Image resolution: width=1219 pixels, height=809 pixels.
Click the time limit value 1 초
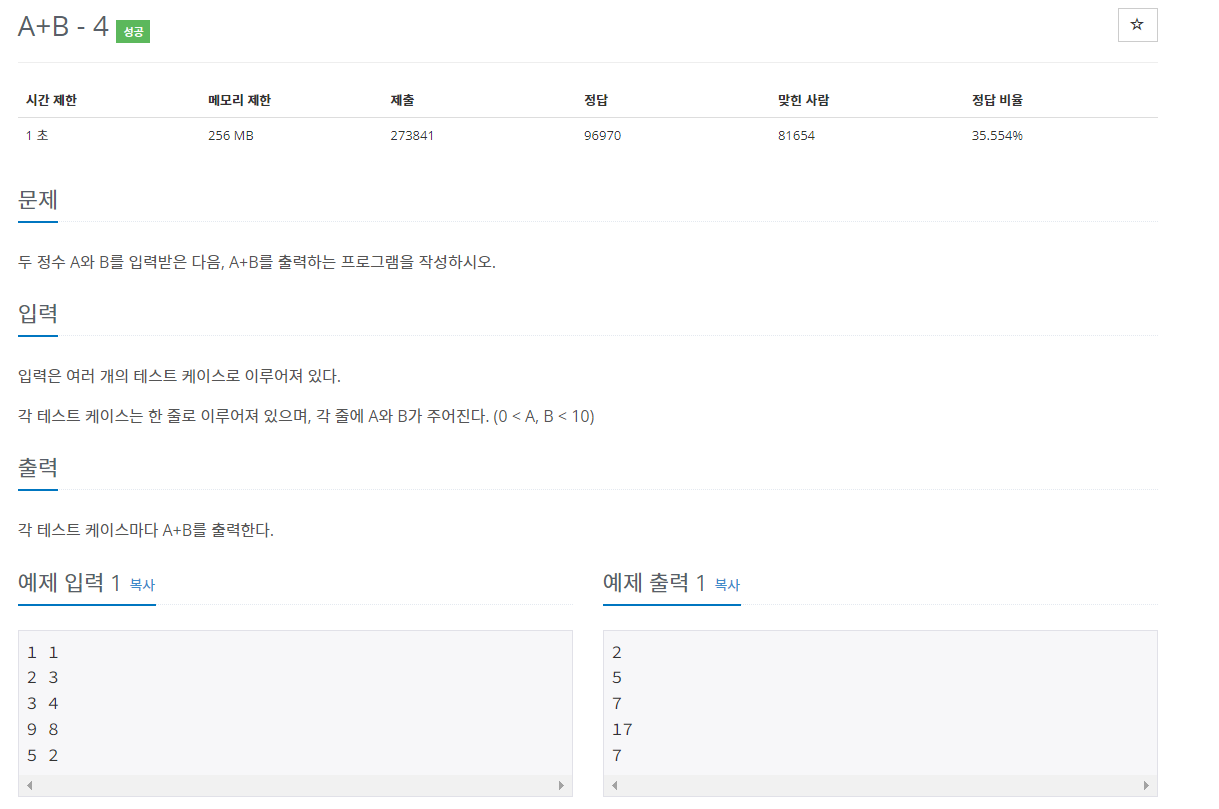(37, 135)
